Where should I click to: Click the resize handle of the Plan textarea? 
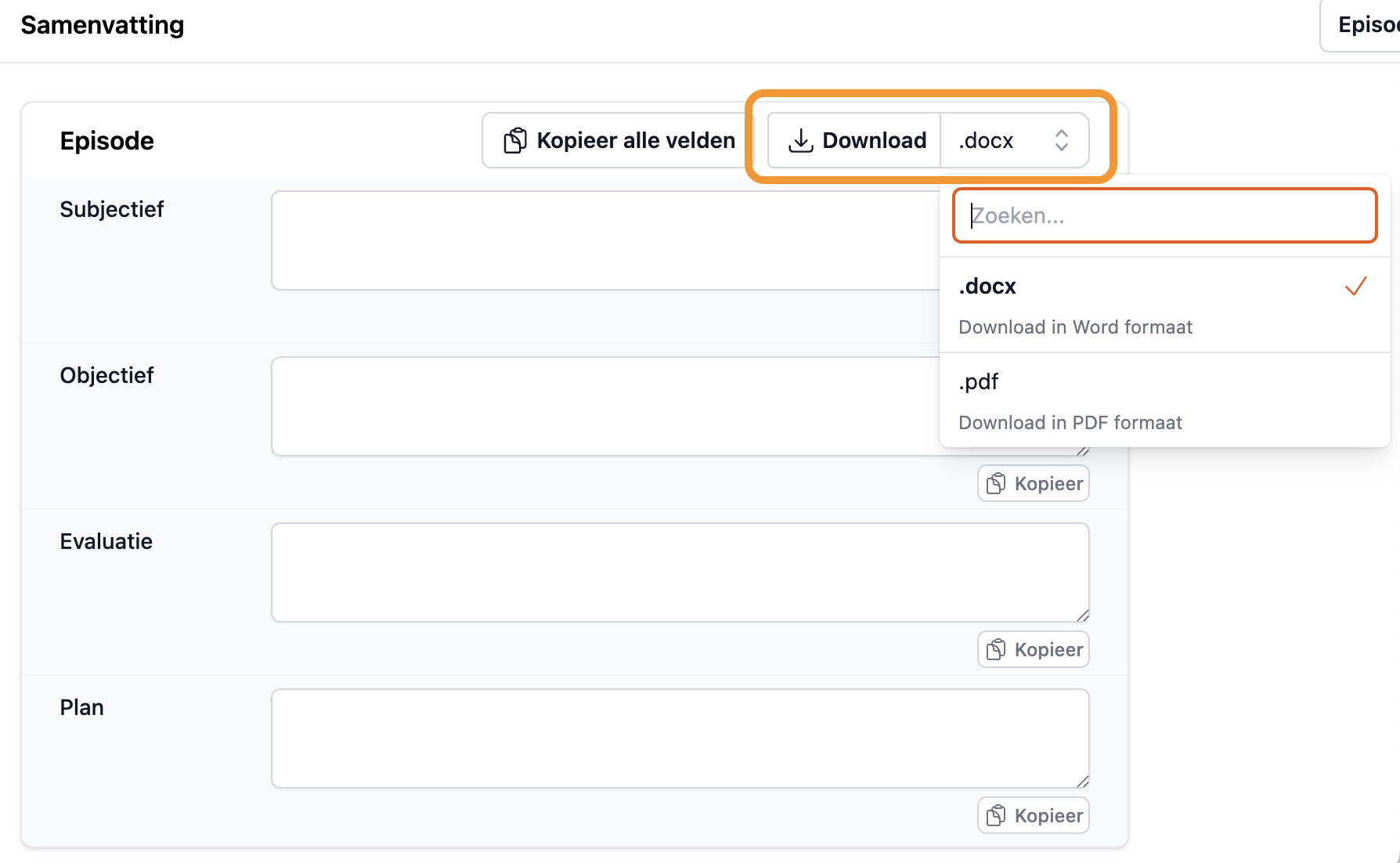point(1082,782)
